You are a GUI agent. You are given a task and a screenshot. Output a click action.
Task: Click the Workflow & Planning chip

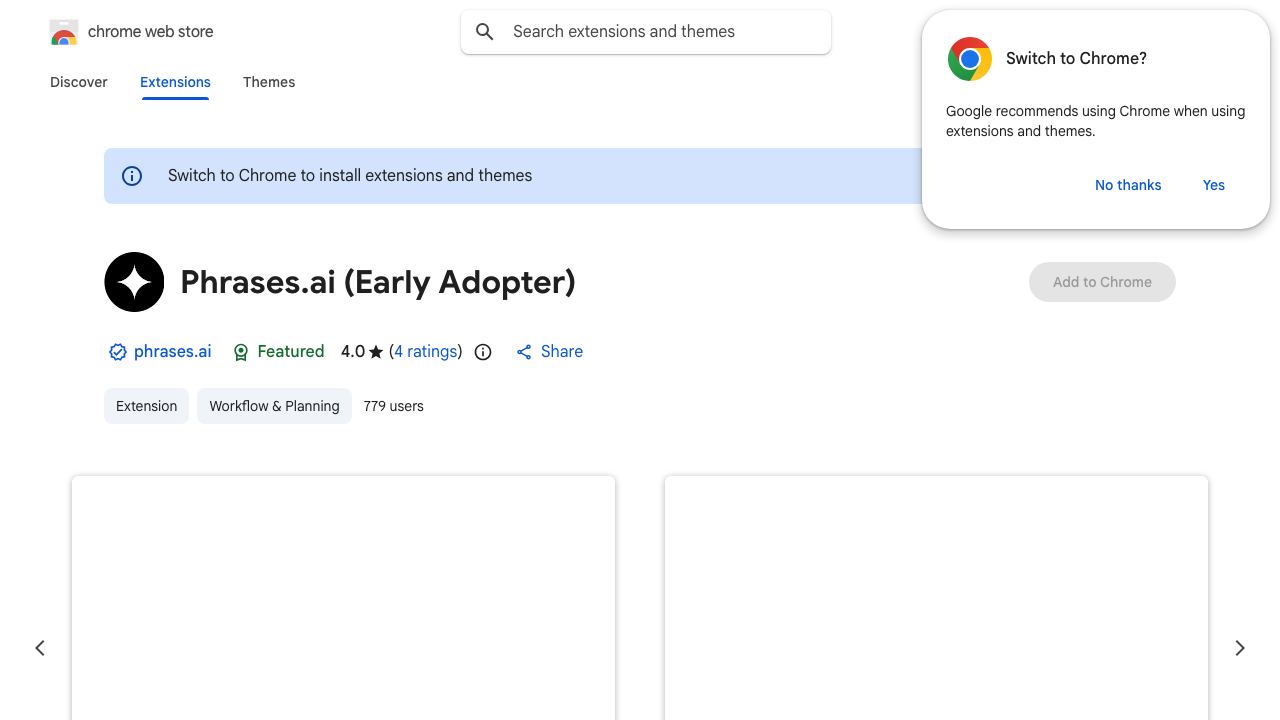tap(274, 406)
